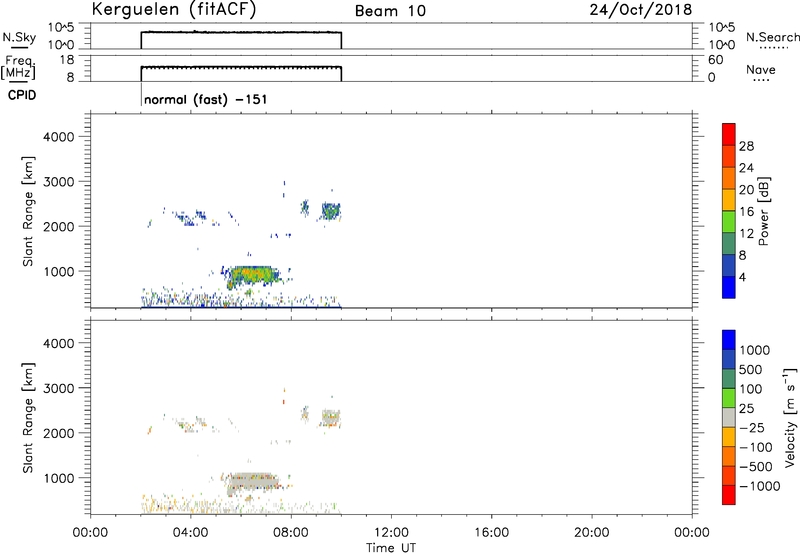
Task: Click the 1000 km gray echo in velocity panel
Action: [254, 482]
